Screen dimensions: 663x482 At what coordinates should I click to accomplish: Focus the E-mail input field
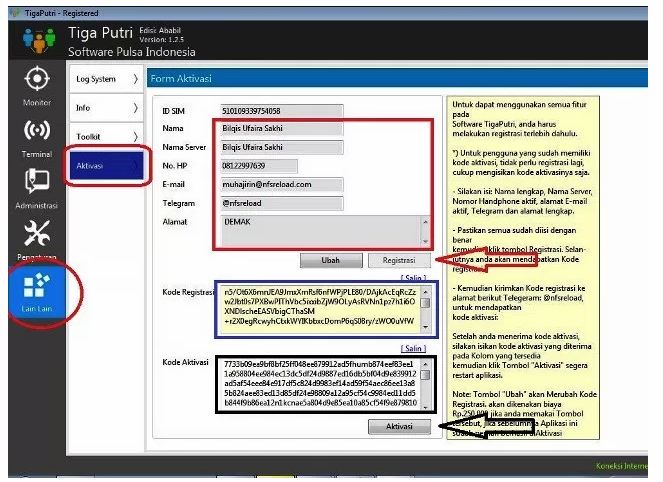[x=282, y=184]
